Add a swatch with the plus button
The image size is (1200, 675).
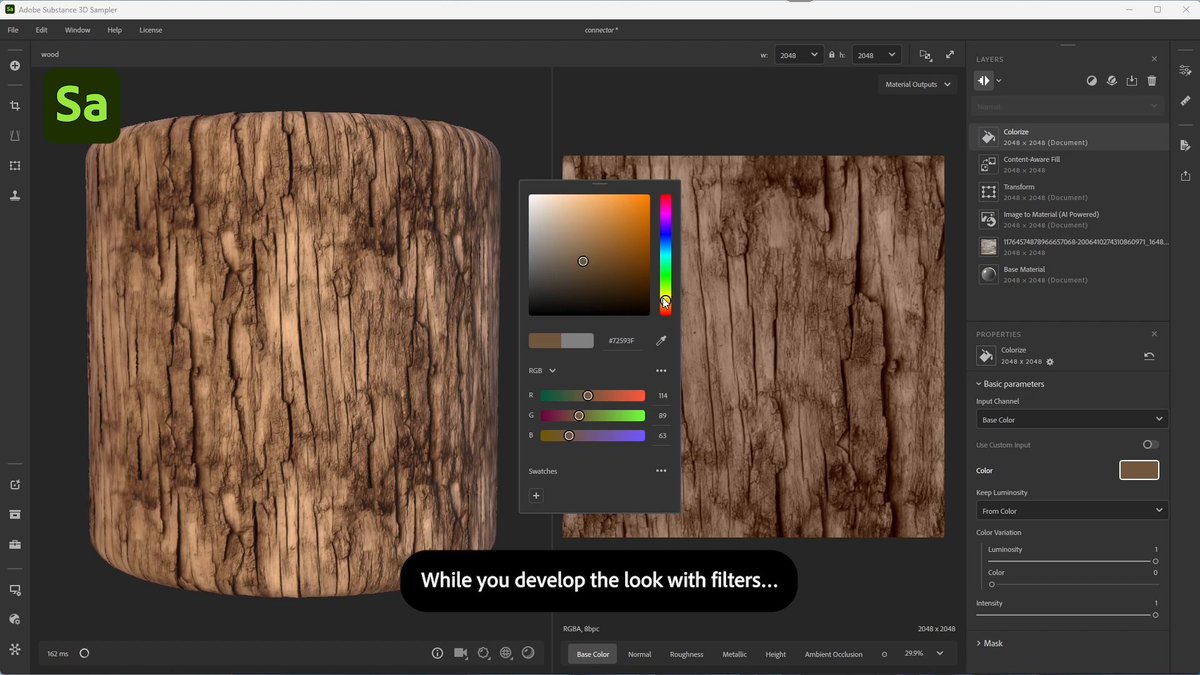tap(536, 496)
